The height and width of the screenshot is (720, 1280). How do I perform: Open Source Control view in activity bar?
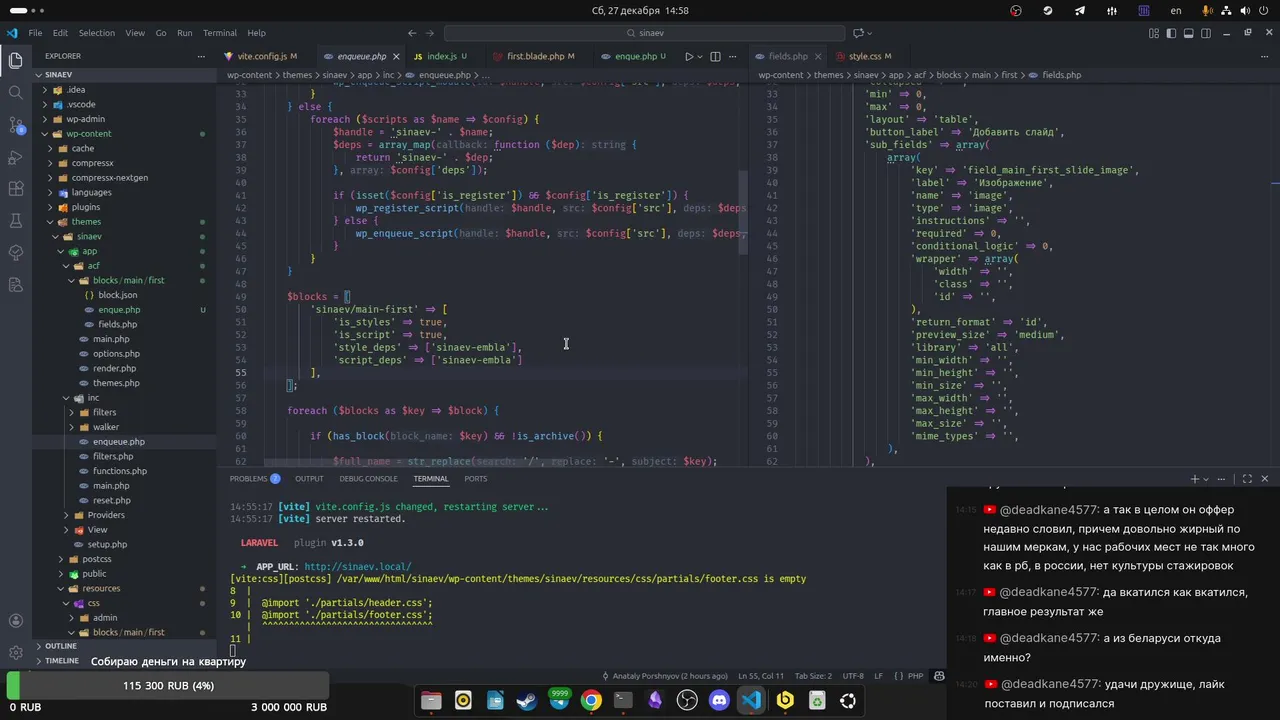click(16, 125)
